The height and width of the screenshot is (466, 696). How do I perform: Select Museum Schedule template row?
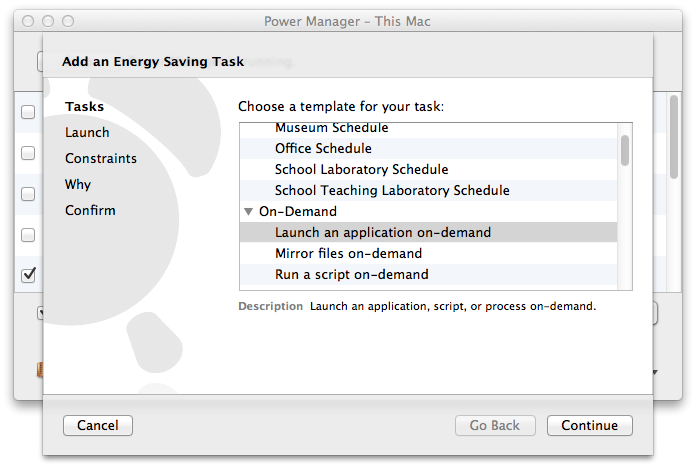coord(428,130)
